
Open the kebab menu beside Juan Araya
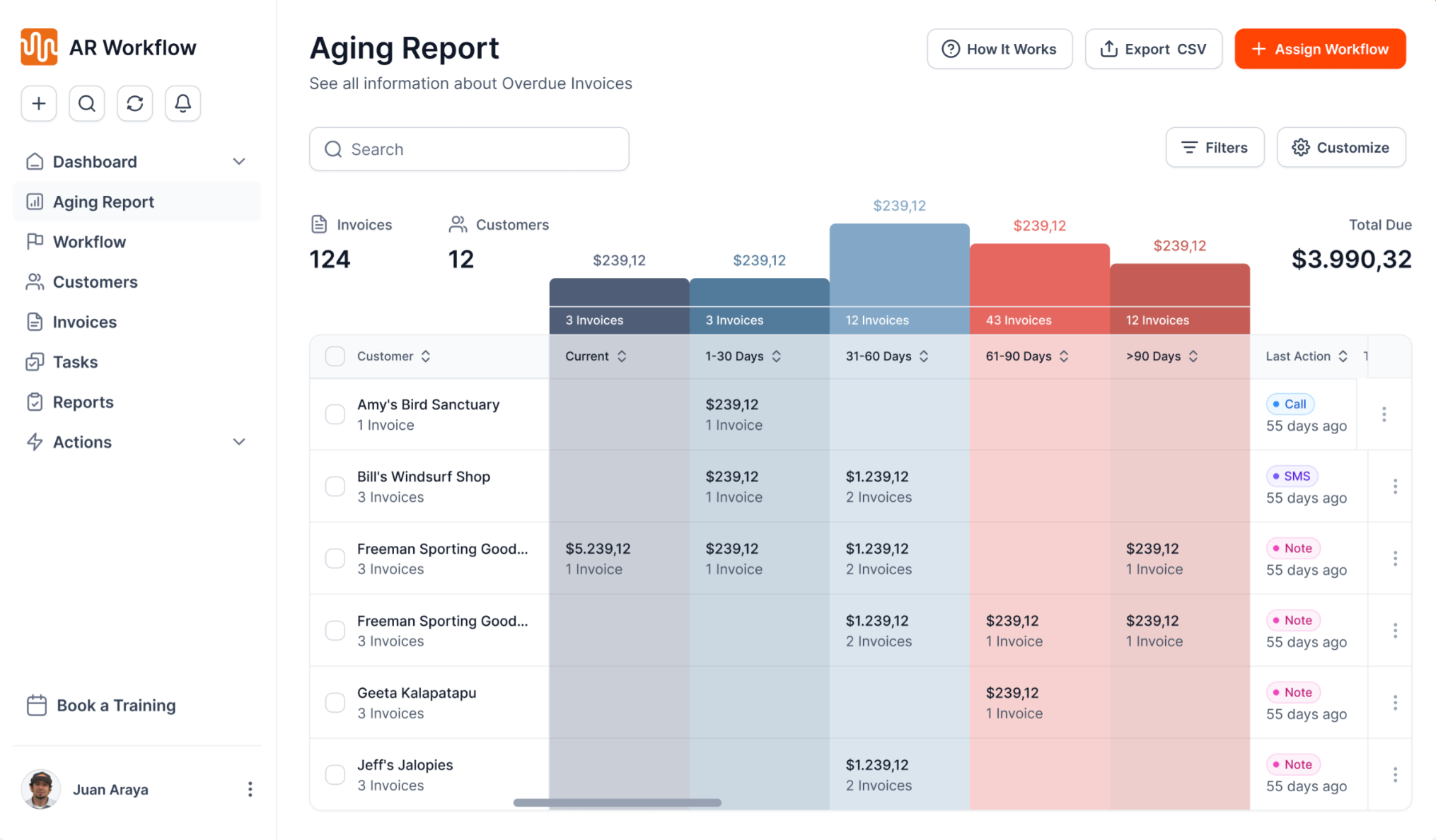(x=250, y=789)
